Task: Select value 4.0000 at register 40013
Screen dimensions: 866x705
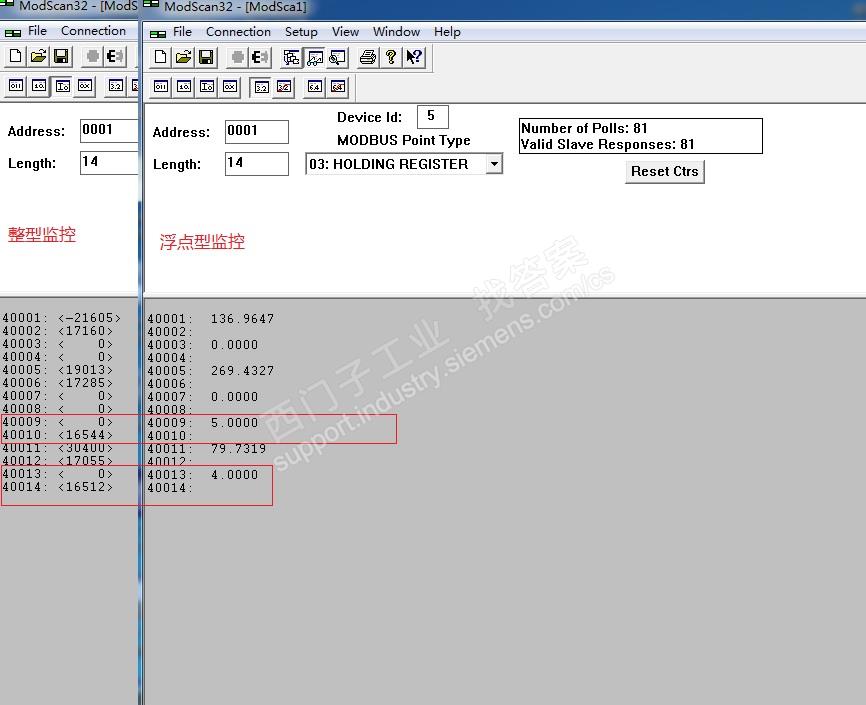Action: [235, 475]
